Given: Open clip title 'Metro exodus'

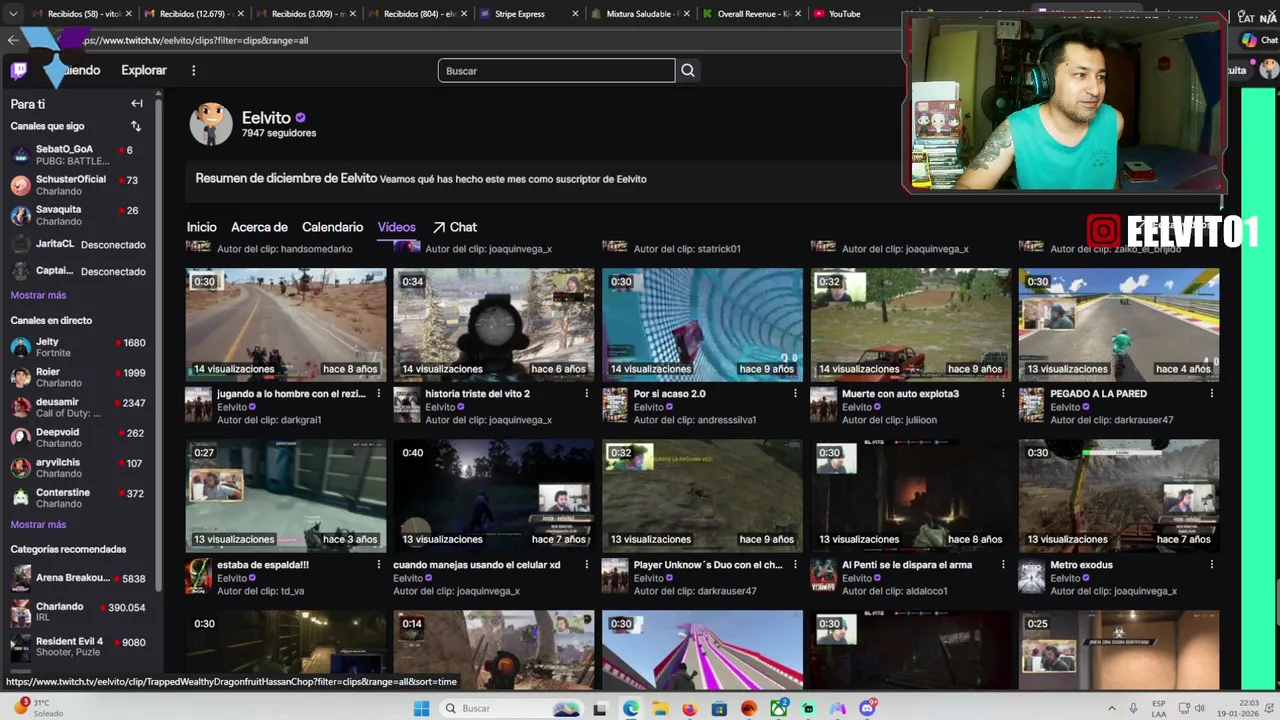Looking at the screenshot, I should pyautogui.click(x=1081, y=565).
